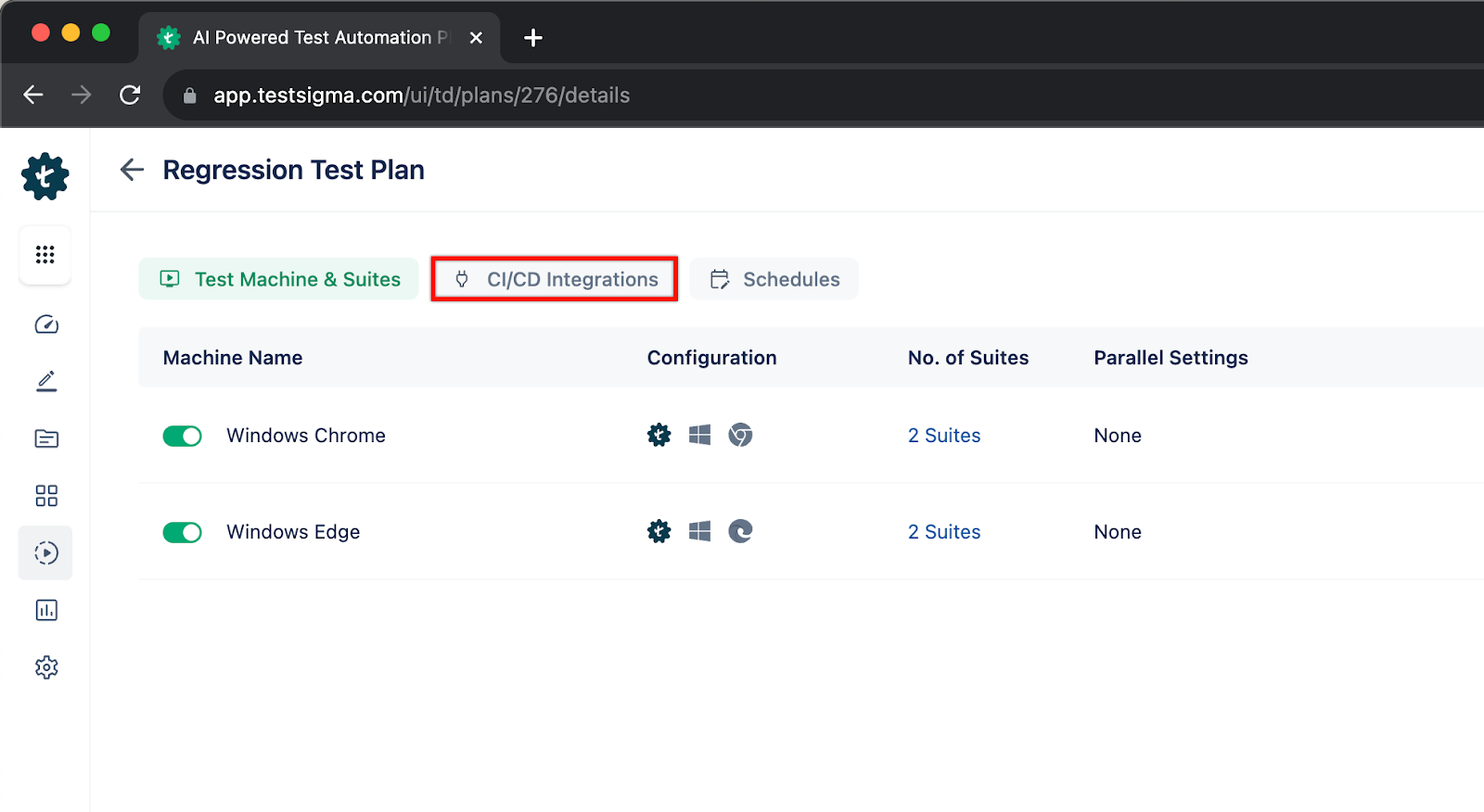The height and width of the screenshot is (812, 1484).
Task: Click the Testsigma gear logo in sidebar
Action: coord(45,176)
